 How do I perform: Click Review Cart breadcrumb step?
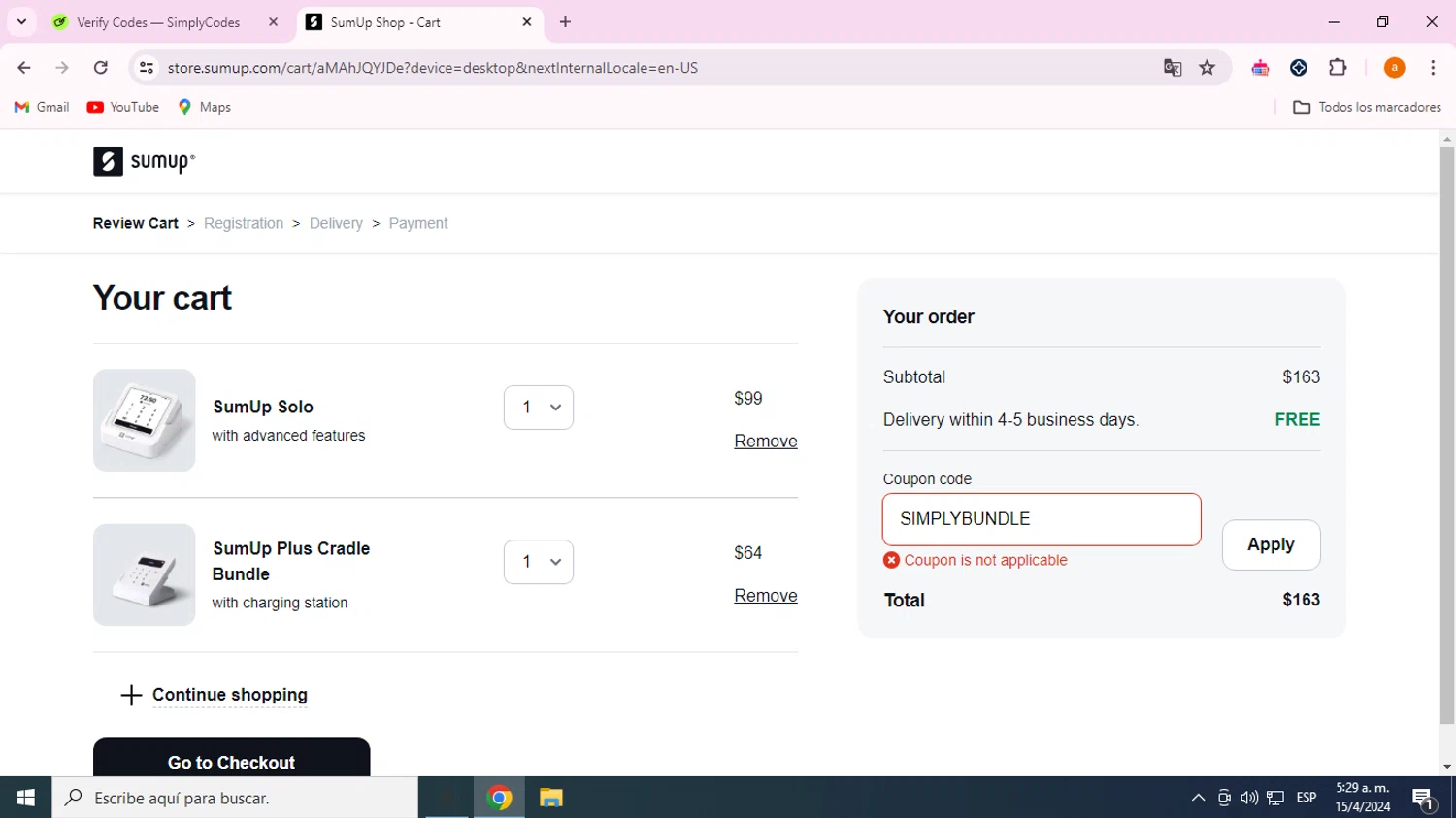[136, 223]
